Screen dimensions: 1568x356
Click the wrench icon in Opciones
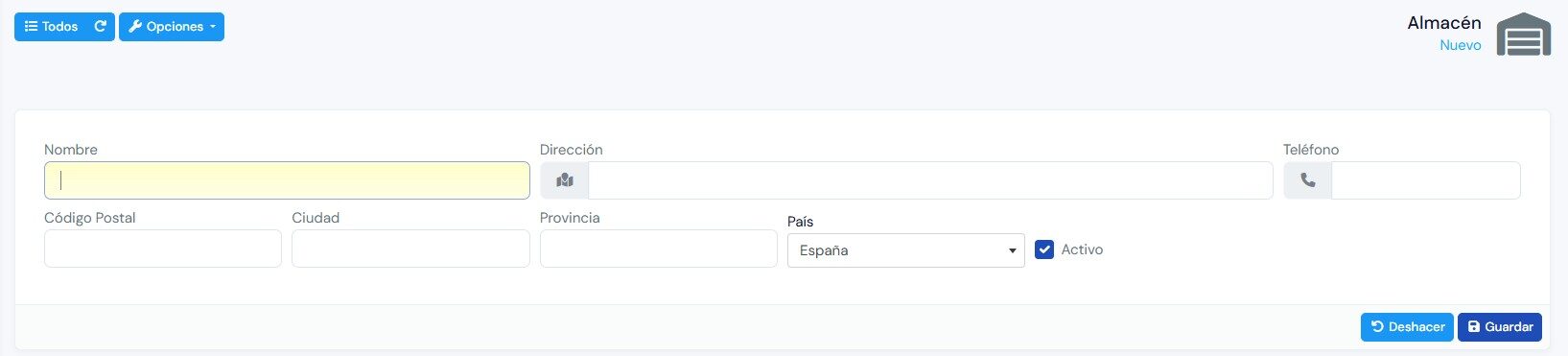[x=135, y=27]
